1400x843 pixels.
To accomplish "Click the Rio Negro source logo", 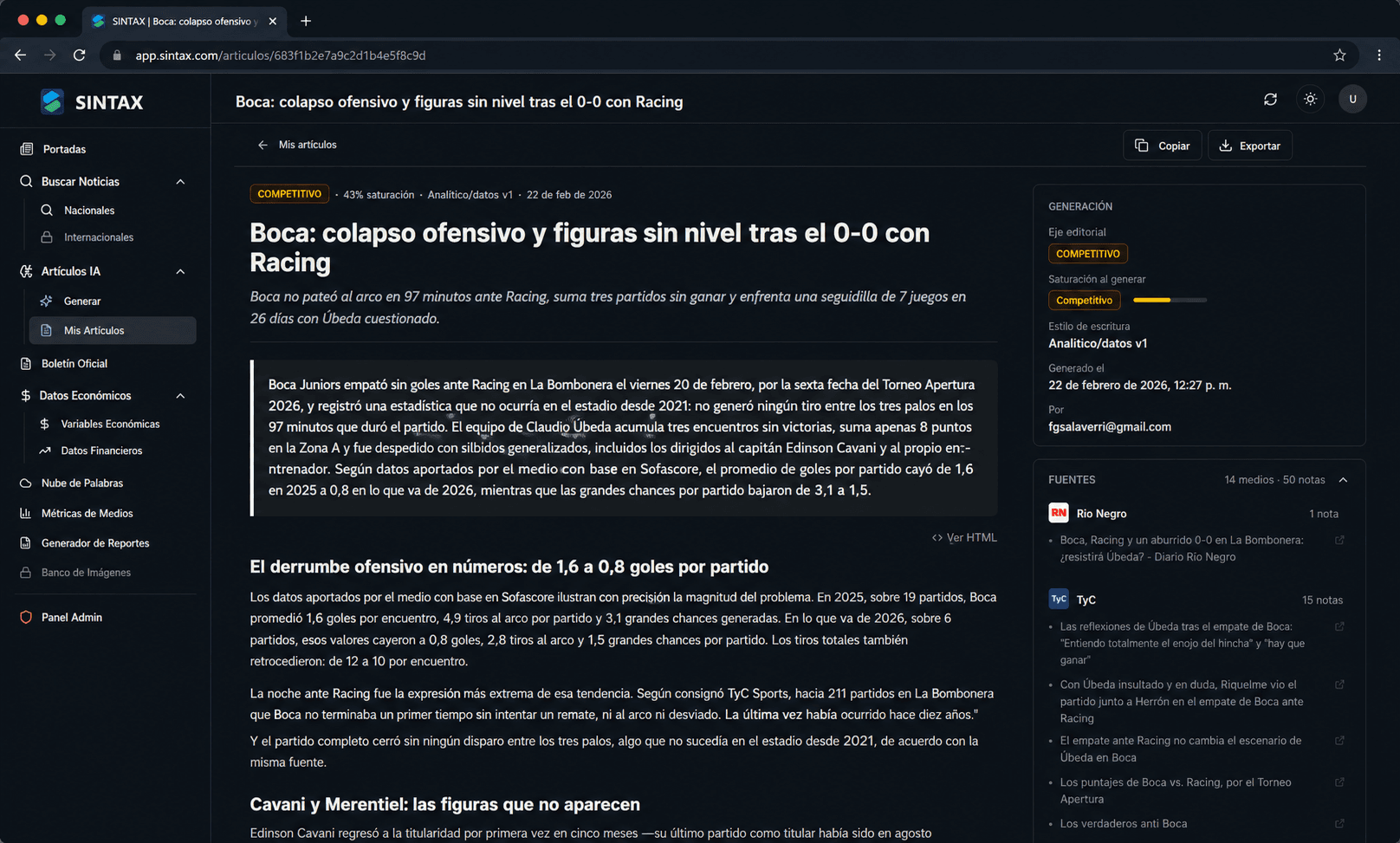I will [1059, 513].
